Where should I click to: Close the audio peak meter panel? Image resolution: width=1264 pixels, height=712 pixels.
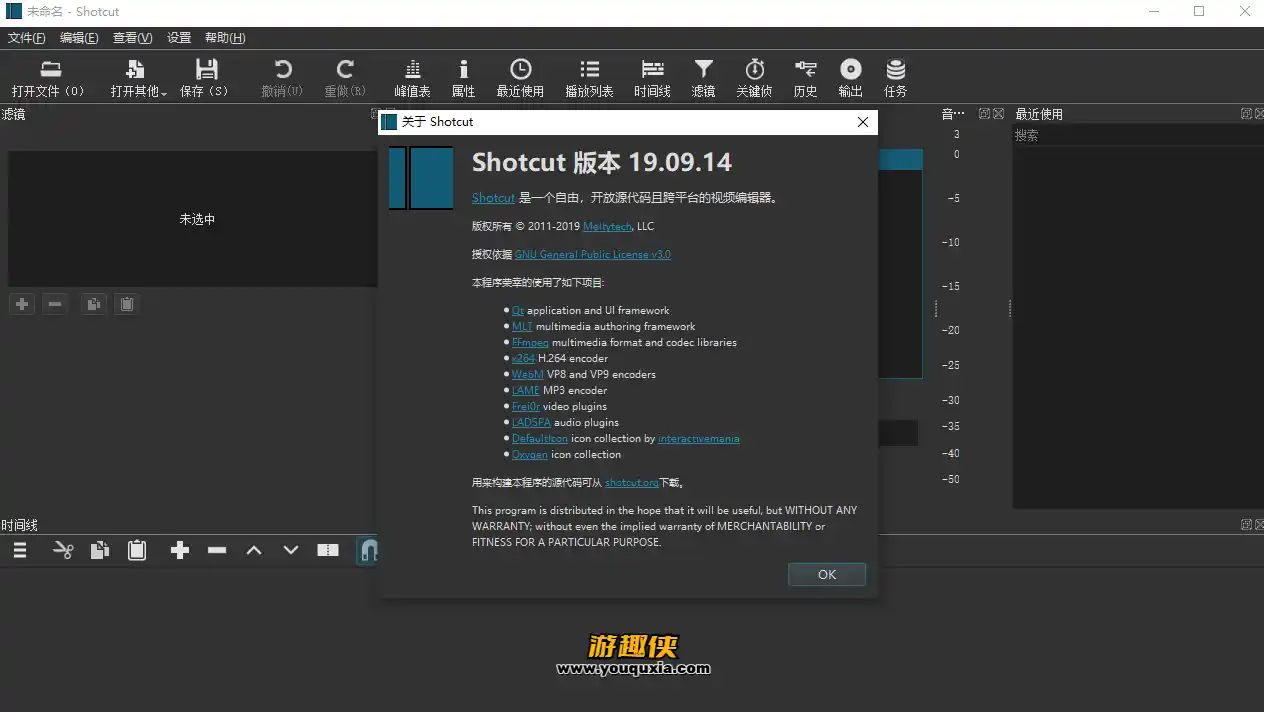point(997,114)
